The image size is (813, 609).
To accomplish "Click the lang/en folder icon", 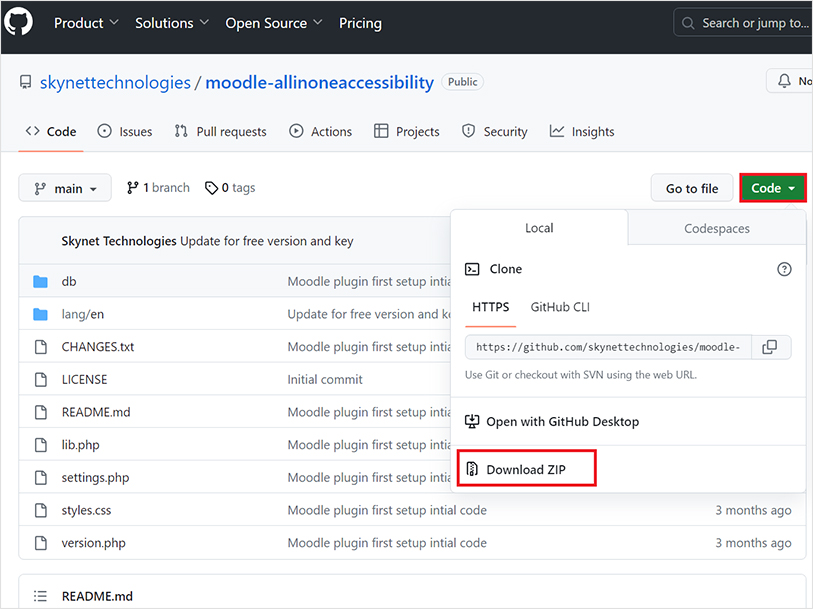I will point(41,314).
